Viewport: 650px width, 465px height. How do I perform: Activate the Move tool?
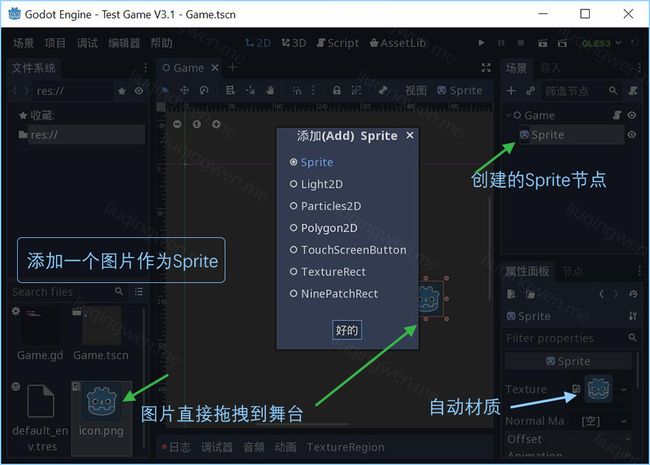point(184,90)
